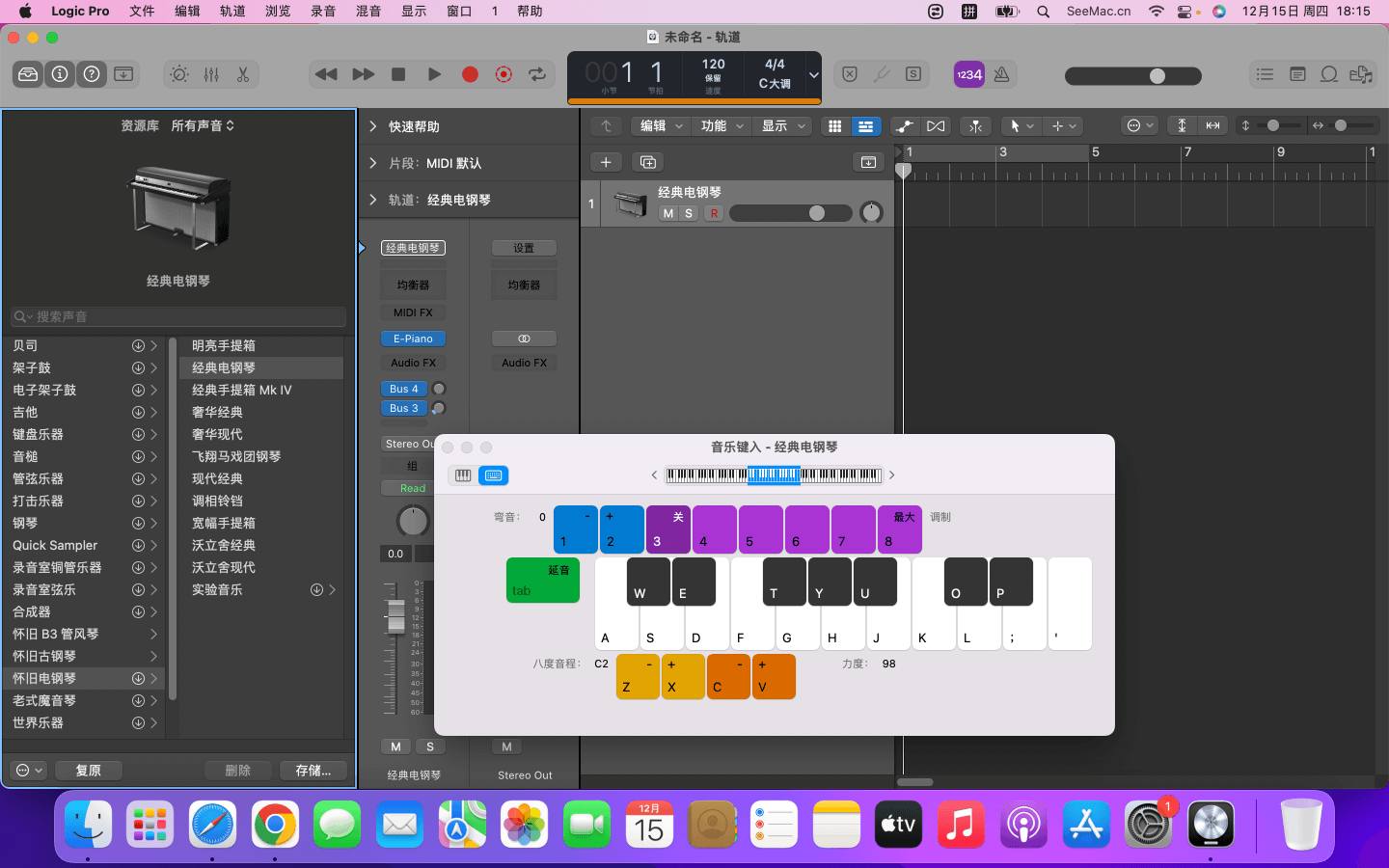Open the 功能 dropdown in tracks area
Viewport: 1389px width, 868px height.
point(722,126)
